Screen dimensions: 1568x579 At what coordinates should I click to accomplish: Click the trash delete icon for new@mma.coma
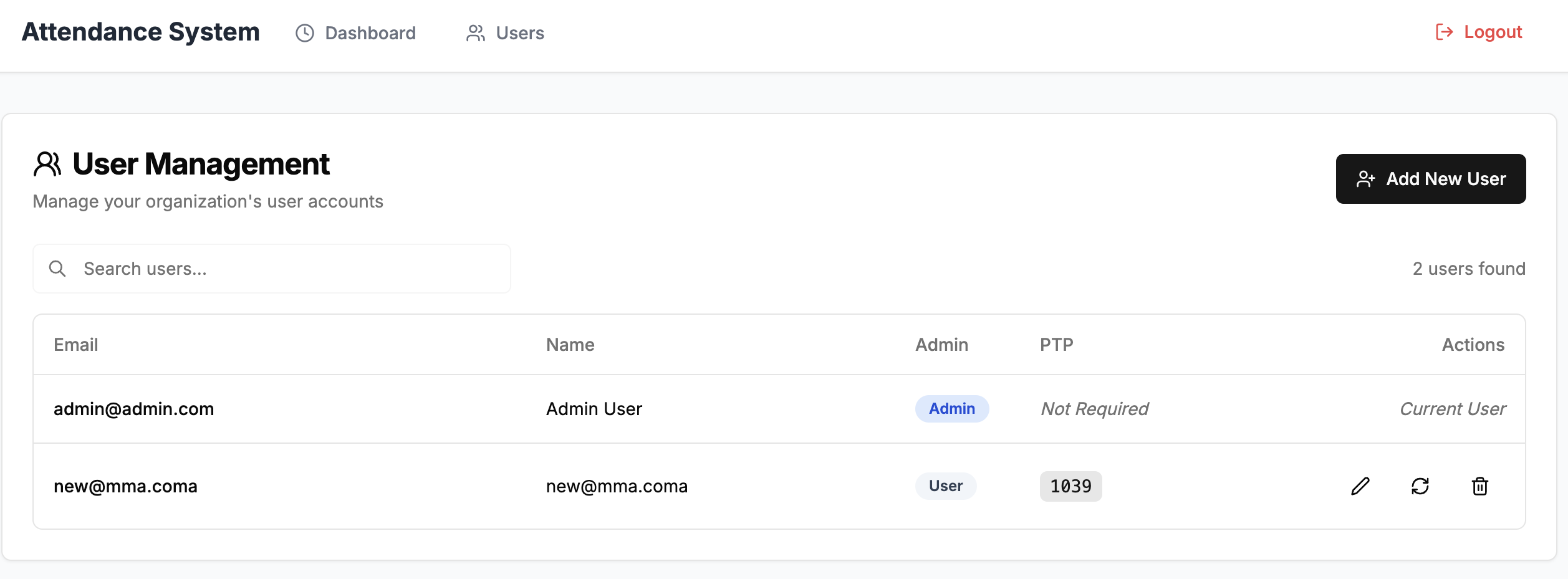[x=1480, y=486]
